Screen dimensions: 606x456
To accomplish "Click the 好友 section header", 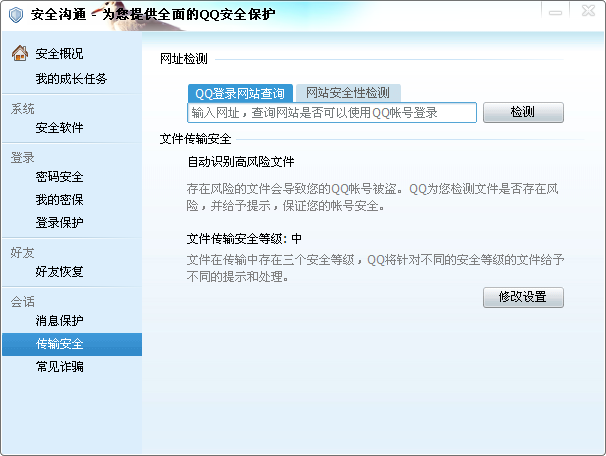I will click(x=22, y=253).
